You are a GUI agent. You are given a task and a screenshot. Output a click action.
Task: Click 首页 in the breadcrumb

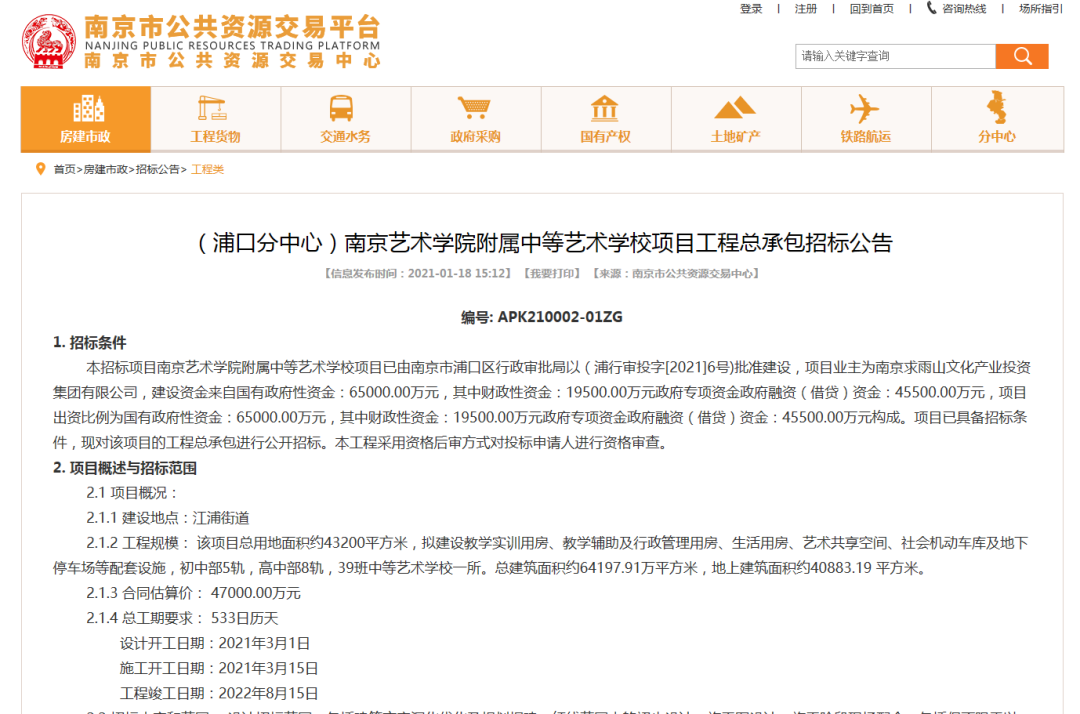tap(64, 169)
